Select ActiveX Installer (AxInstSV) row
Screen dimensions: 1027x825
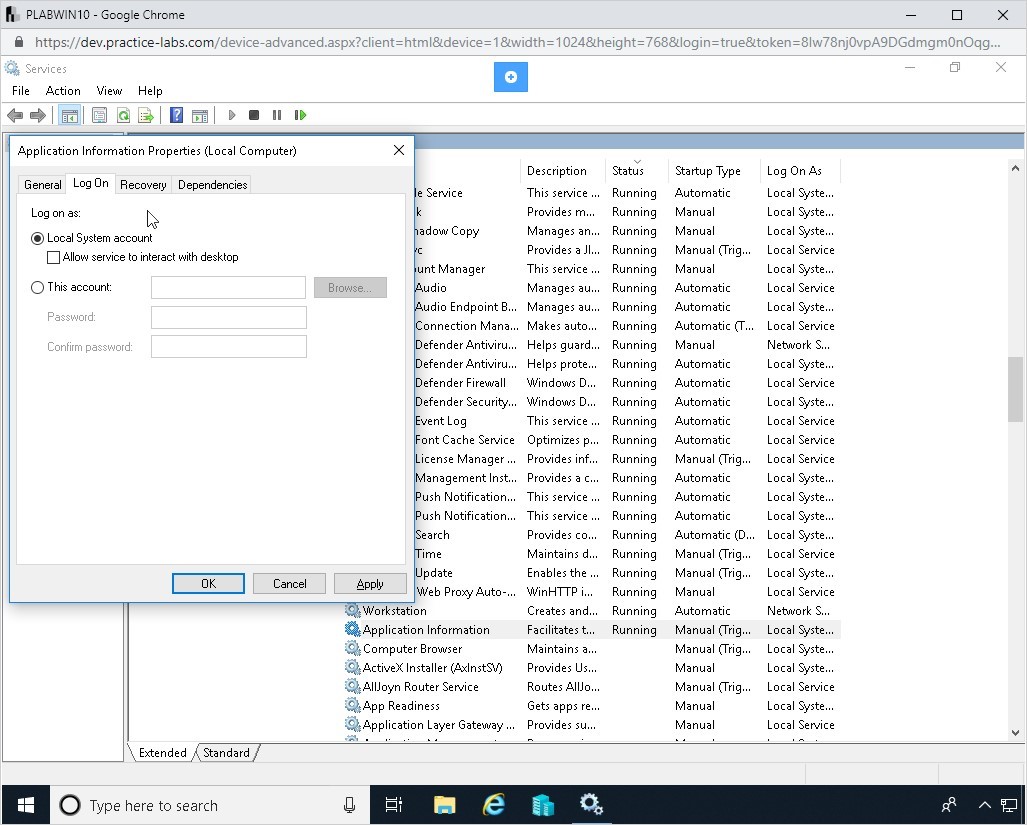(x=592, y=667)
